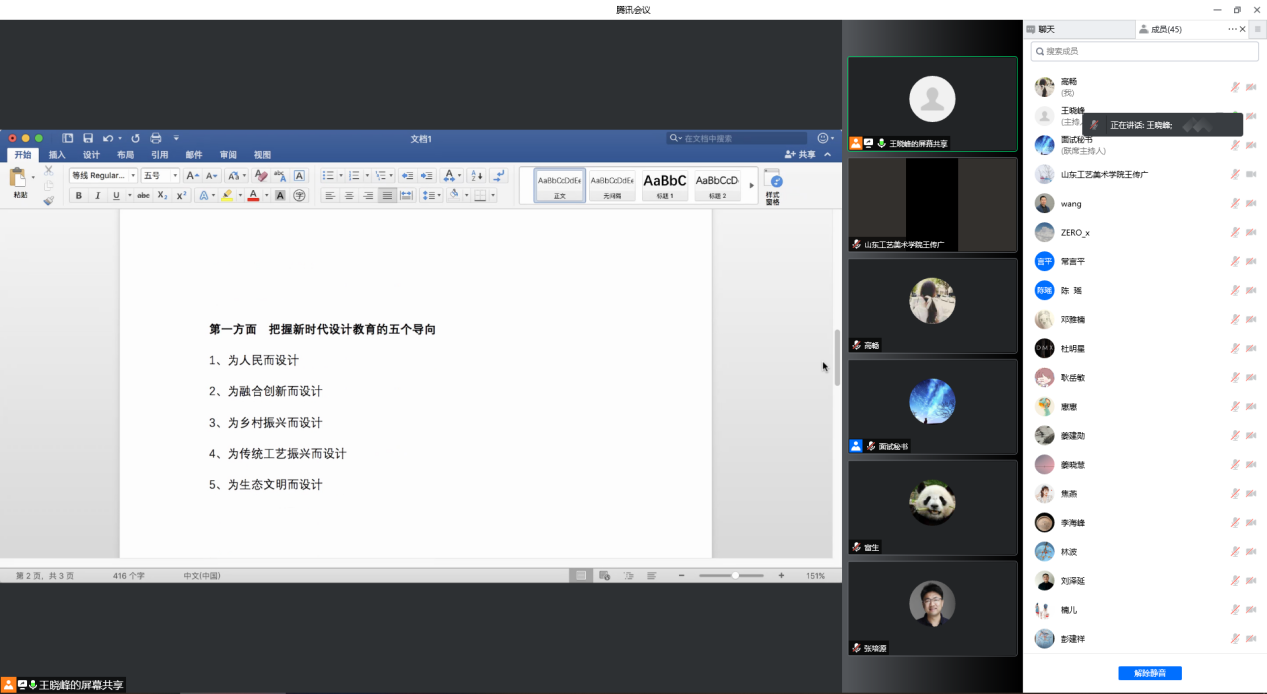
Task: Expand the styles gallery arrow
Action: [x=752, y=185]
